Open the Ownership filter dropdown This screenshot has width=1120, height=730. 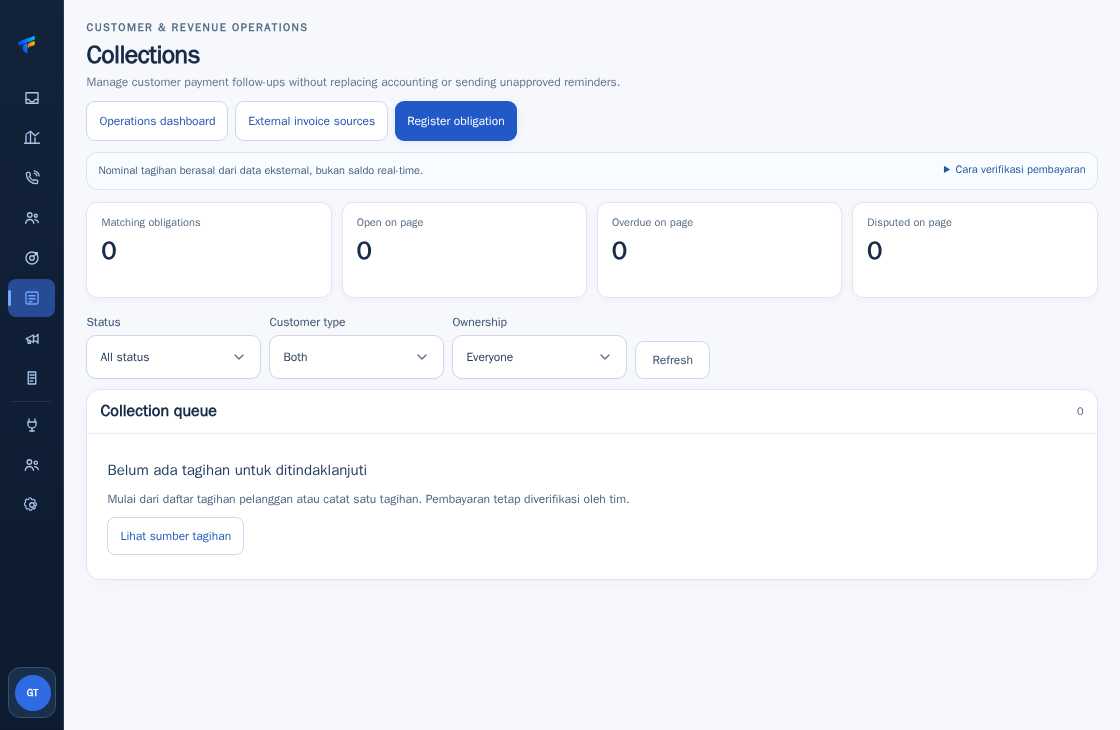click(x=539, y=357)
